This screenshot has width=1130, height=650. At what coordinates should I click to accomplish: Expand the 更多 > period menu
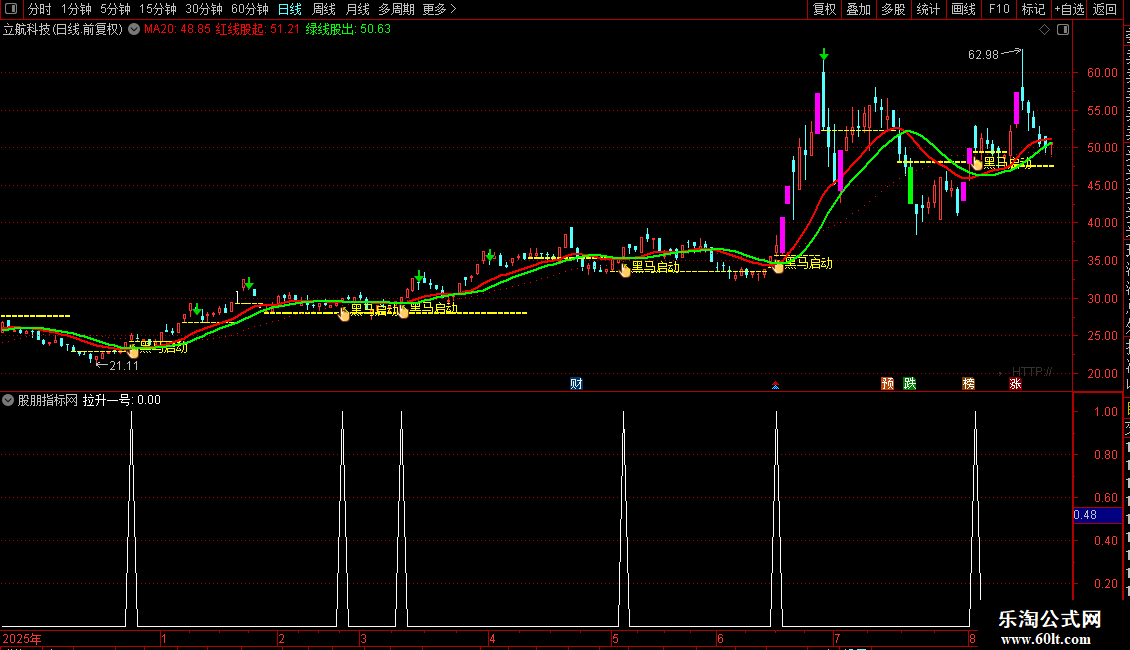click(x=440, y=9)
